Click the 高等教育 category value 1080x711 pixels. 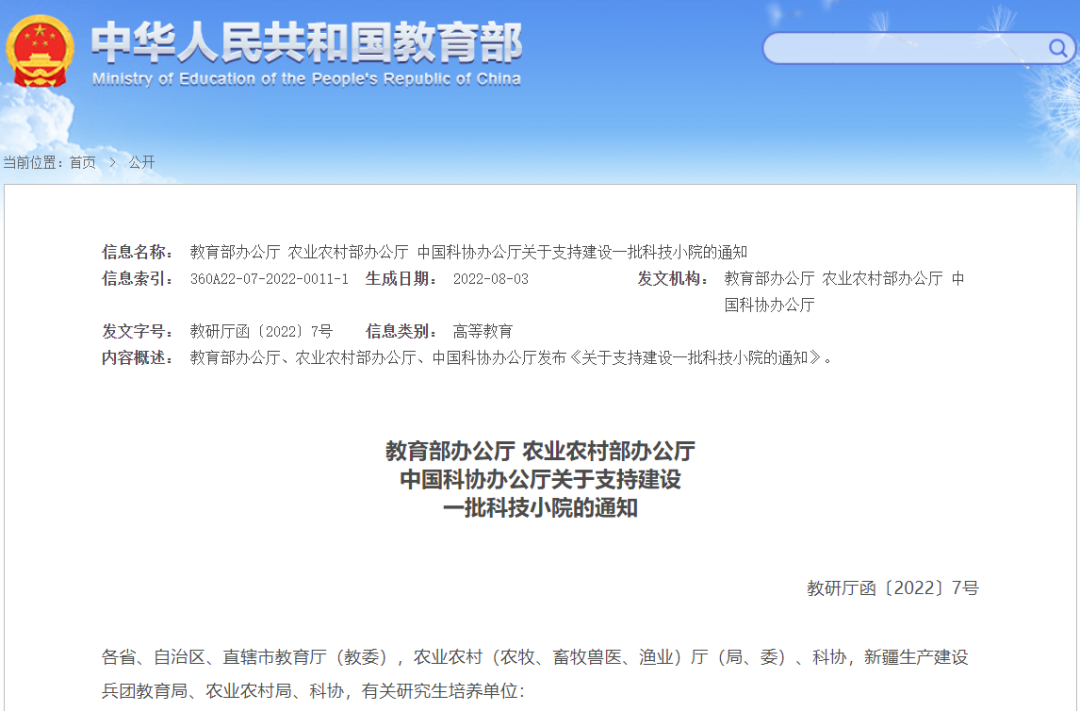tap(483, 331)
